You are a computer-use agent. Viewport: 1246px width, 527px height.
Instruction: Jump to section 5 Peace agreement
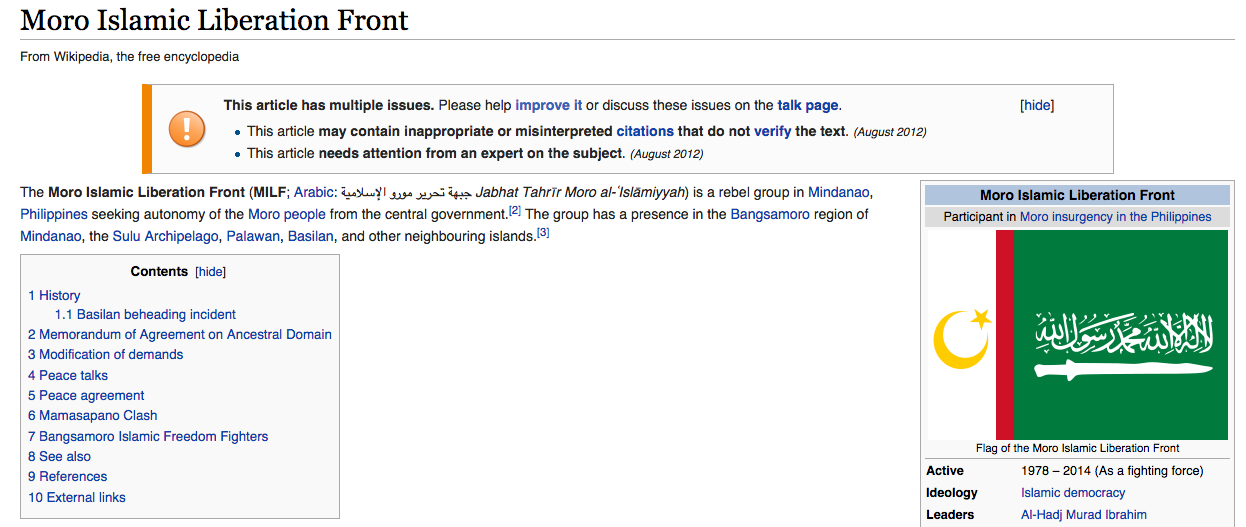pos(86,395)
